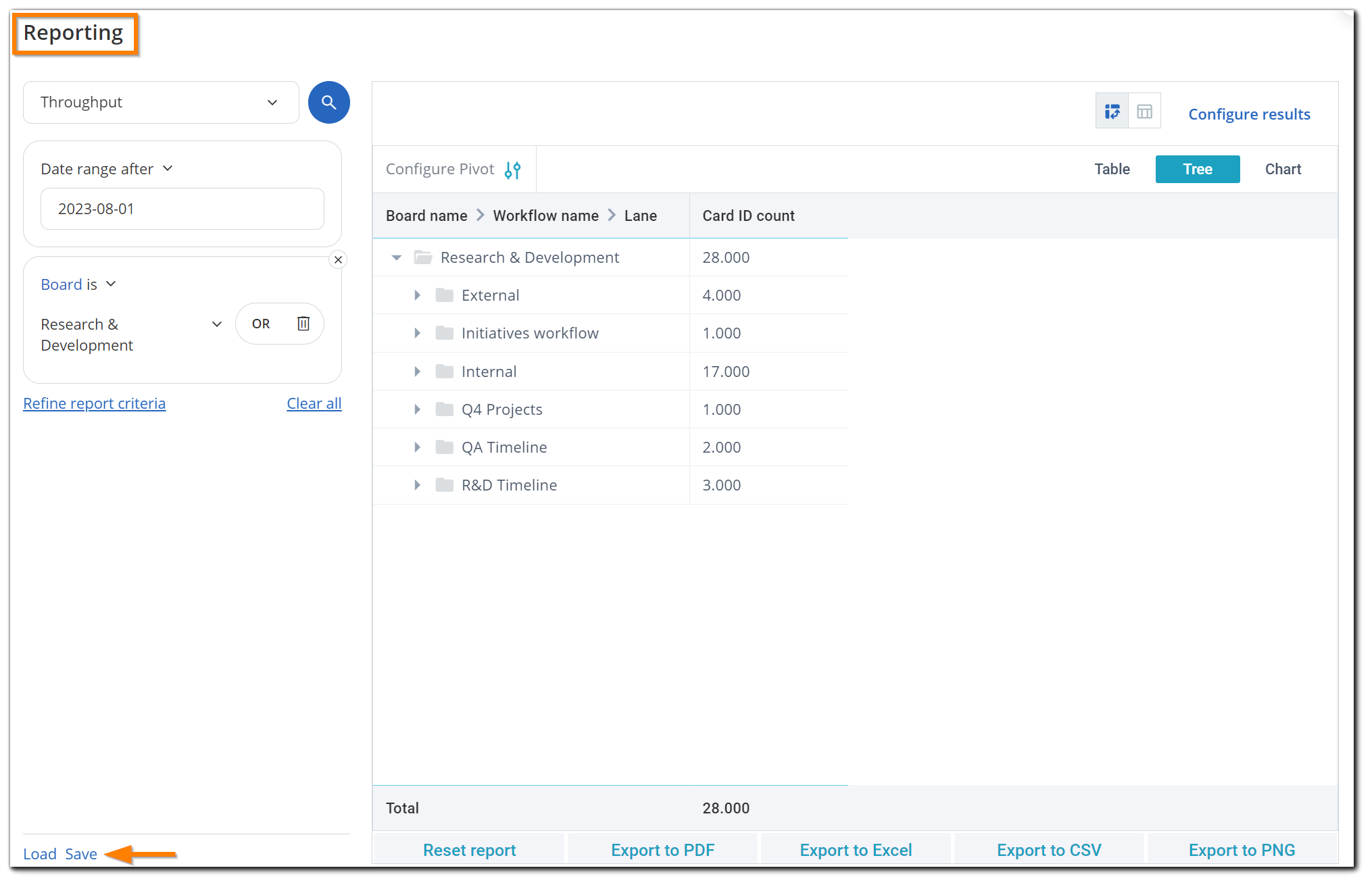1372x885 pixels.
Task: Click Export to Excel button
Action: [855, 850]
